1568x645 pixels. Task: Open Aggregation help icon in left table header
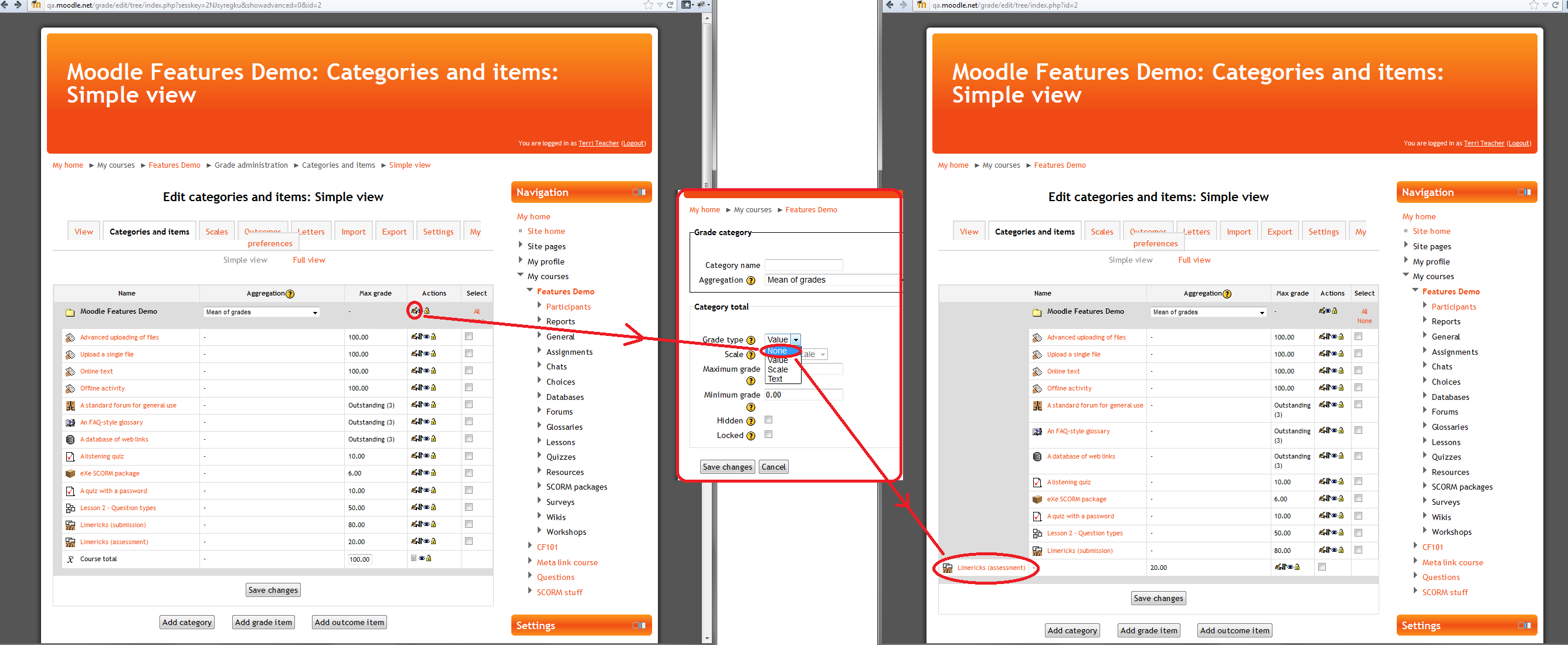click(290, 294)
